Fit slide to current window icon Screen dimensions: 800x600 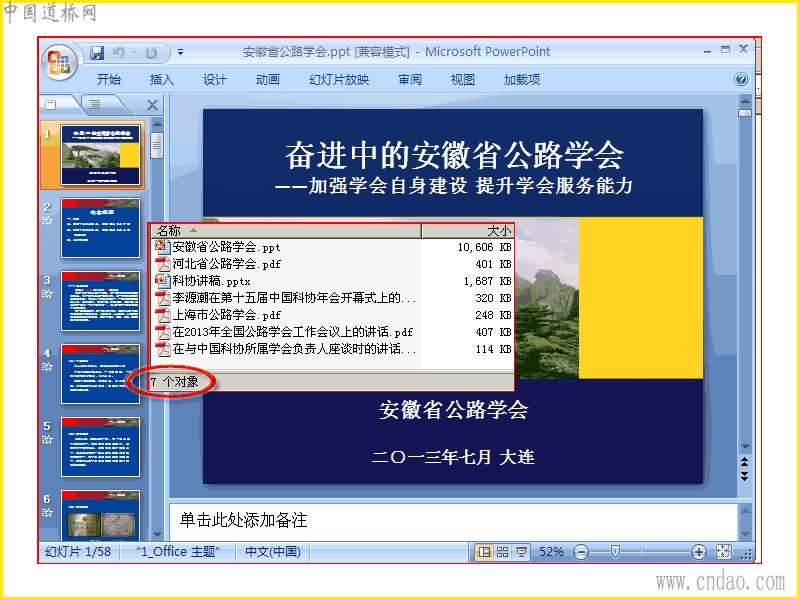point(723,552)
